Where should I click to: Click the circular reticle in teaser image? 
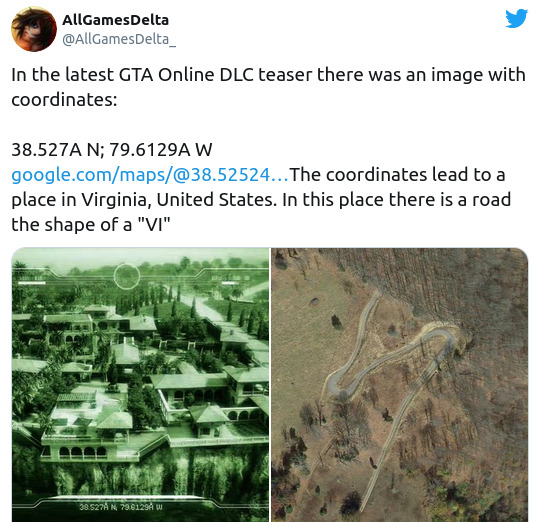(127, 276)
